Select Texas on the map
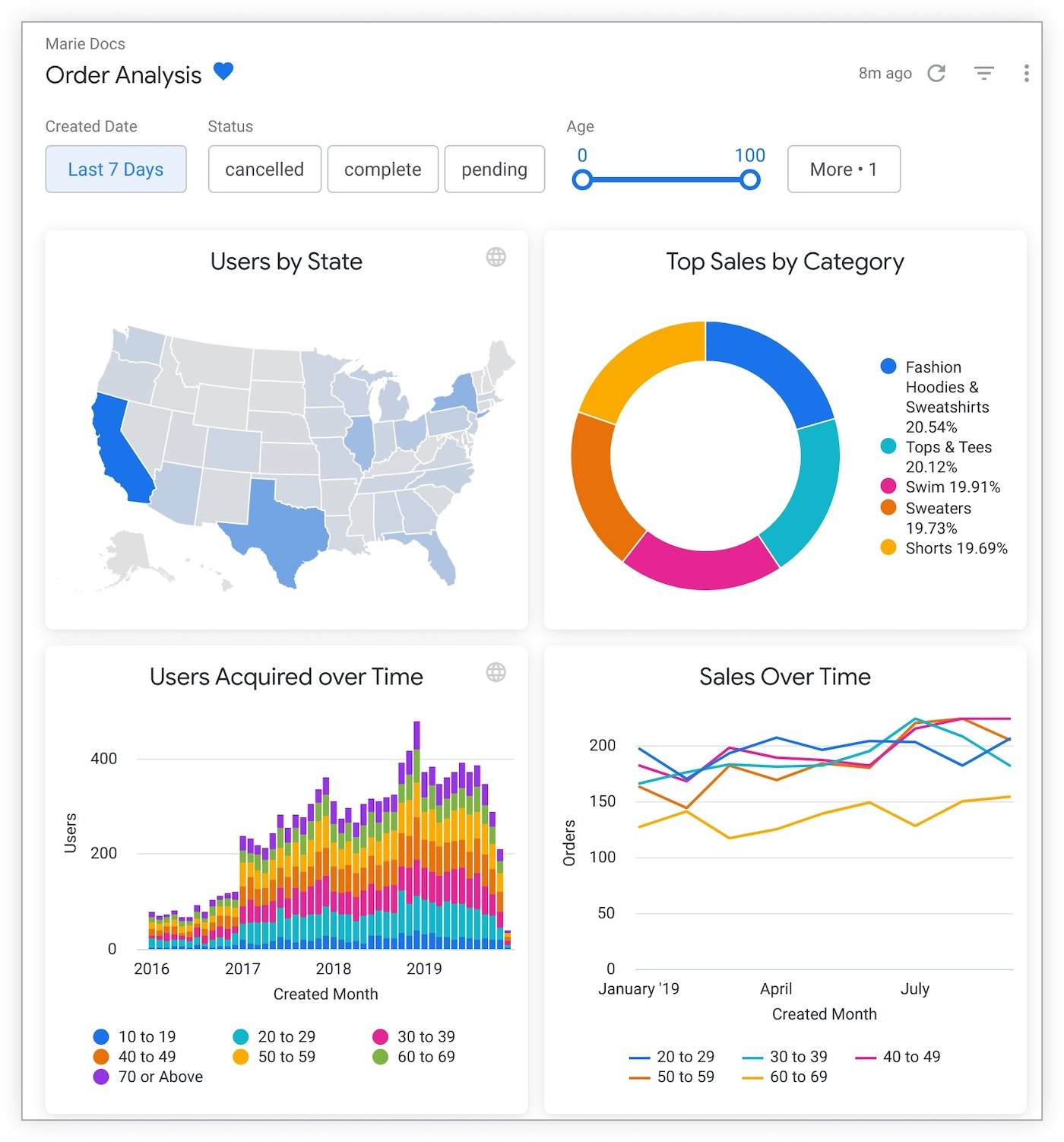 pos(280,526)
